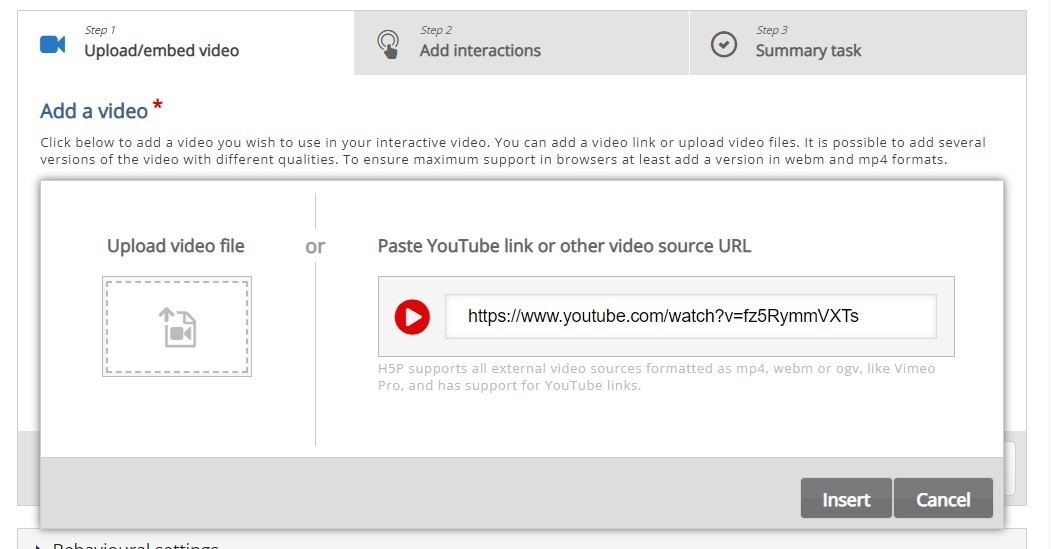Insert the pasted video link
The height and width of the screenshot is (549, 1051).
(x=846, y=498)
